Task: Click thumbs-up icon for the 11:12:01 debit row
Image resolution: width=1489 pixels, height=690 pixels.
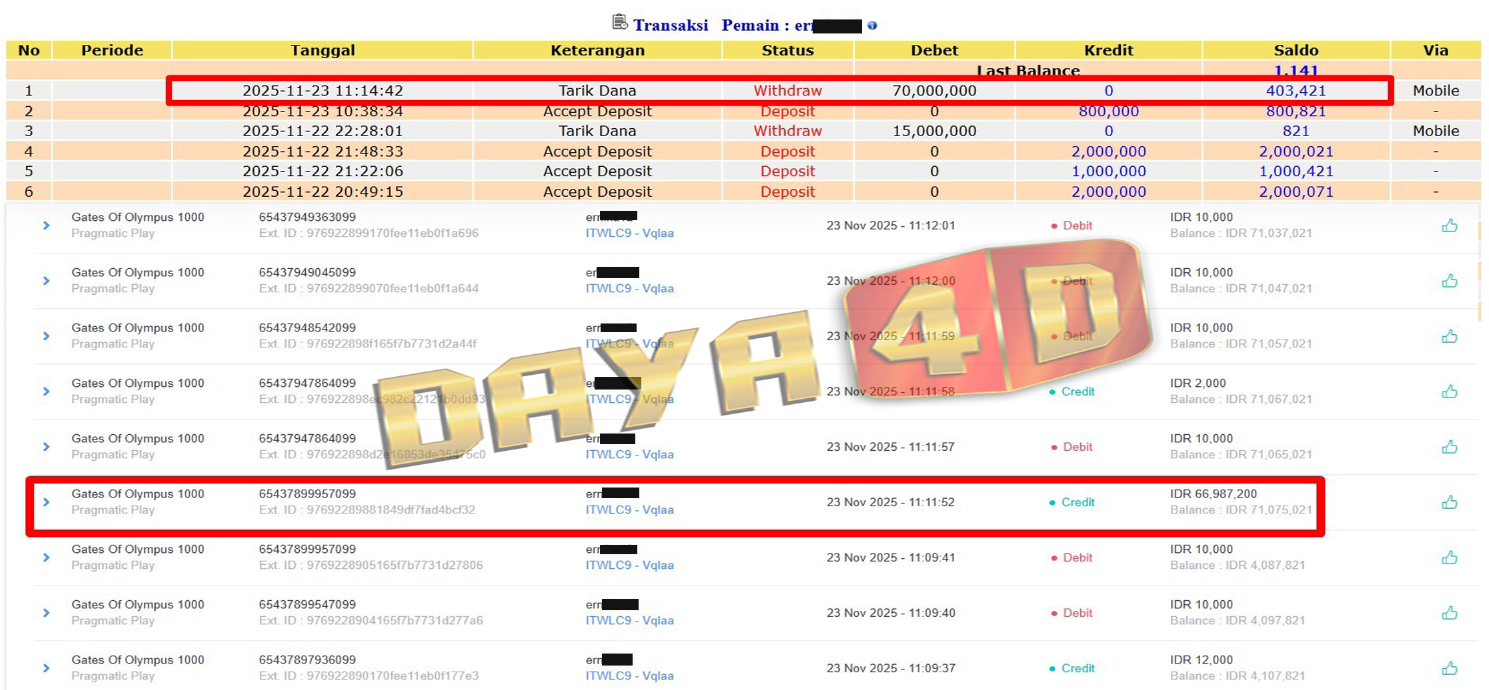Action: (1449, 226)
